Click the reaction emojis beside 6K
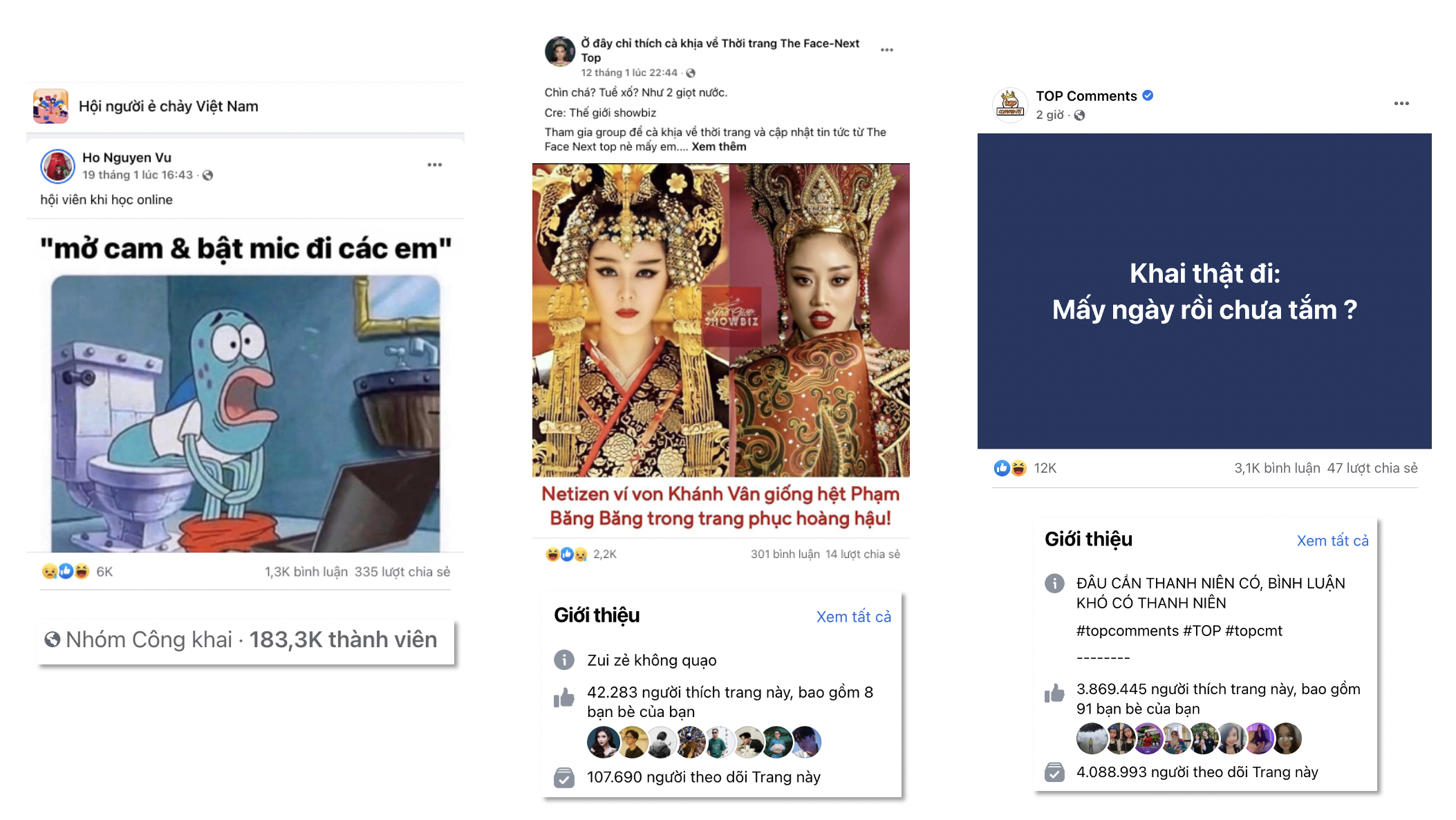Screen dimensions: 1456x820 (x=66, y=572)
